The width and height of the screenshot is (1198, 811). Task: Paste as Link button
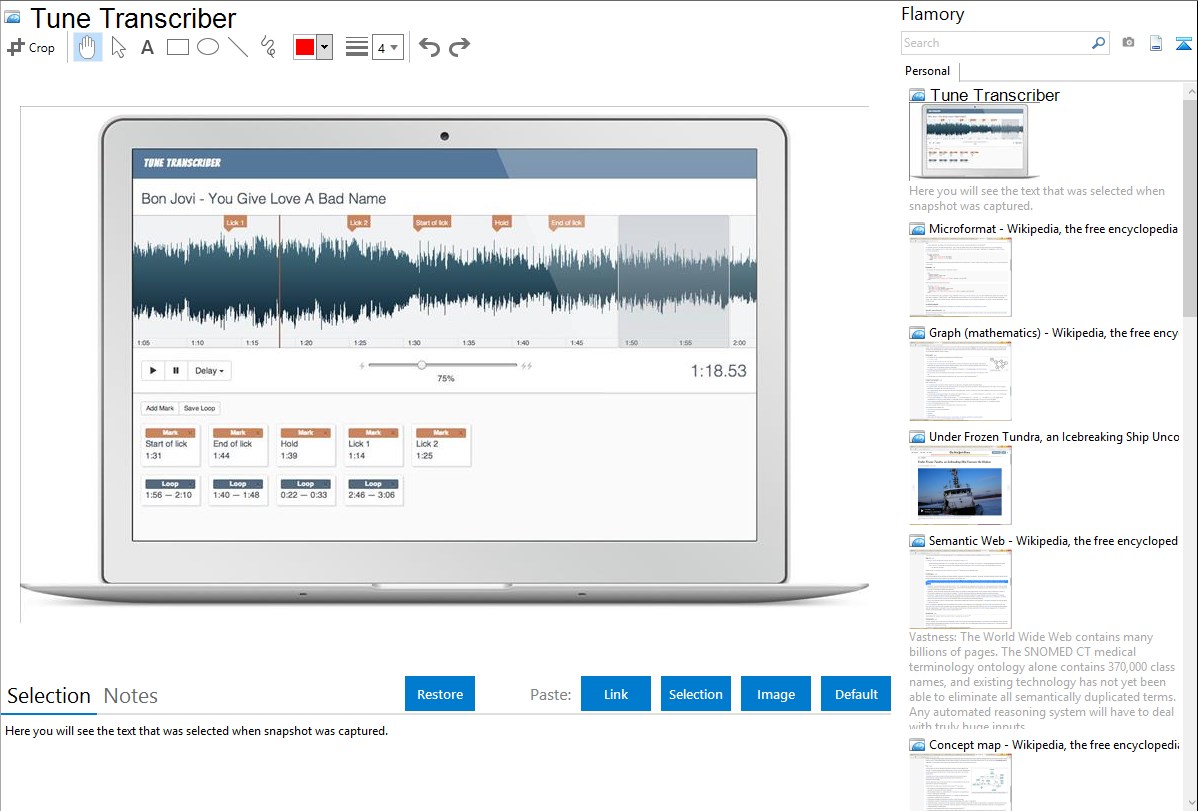tap(616, 694)
